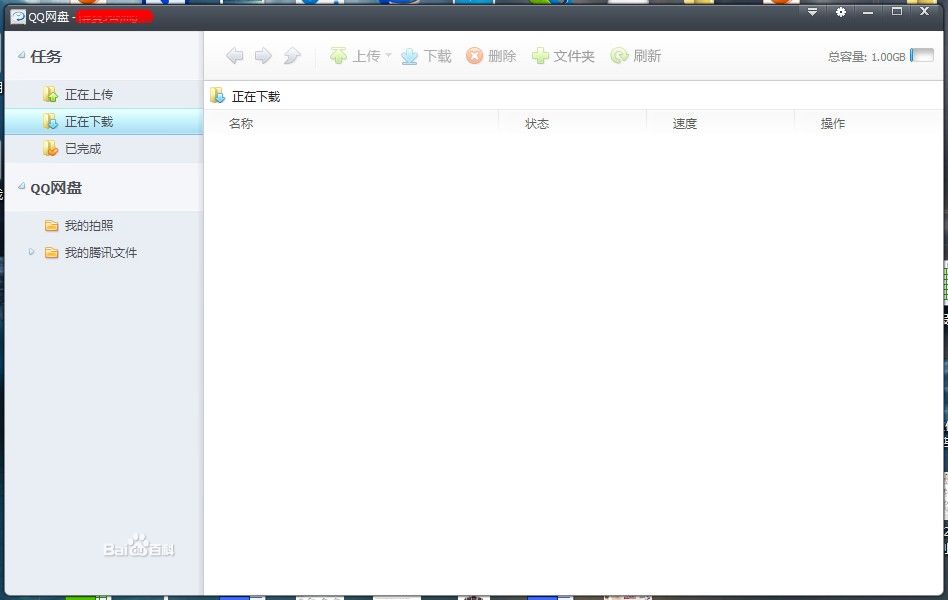The image size is (948, 600).
Task: Click the back navigation arrow
Action: (234, 55)
